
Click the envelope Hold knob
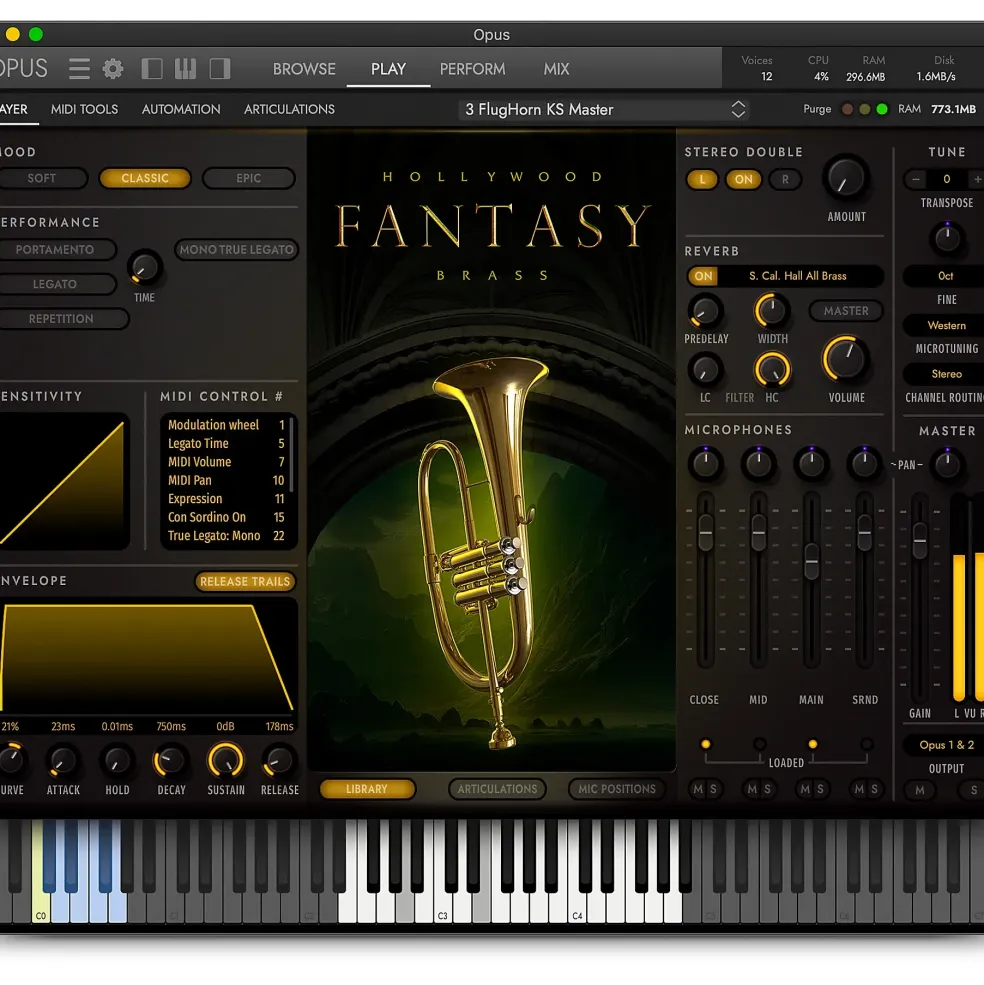pos(117,762)
